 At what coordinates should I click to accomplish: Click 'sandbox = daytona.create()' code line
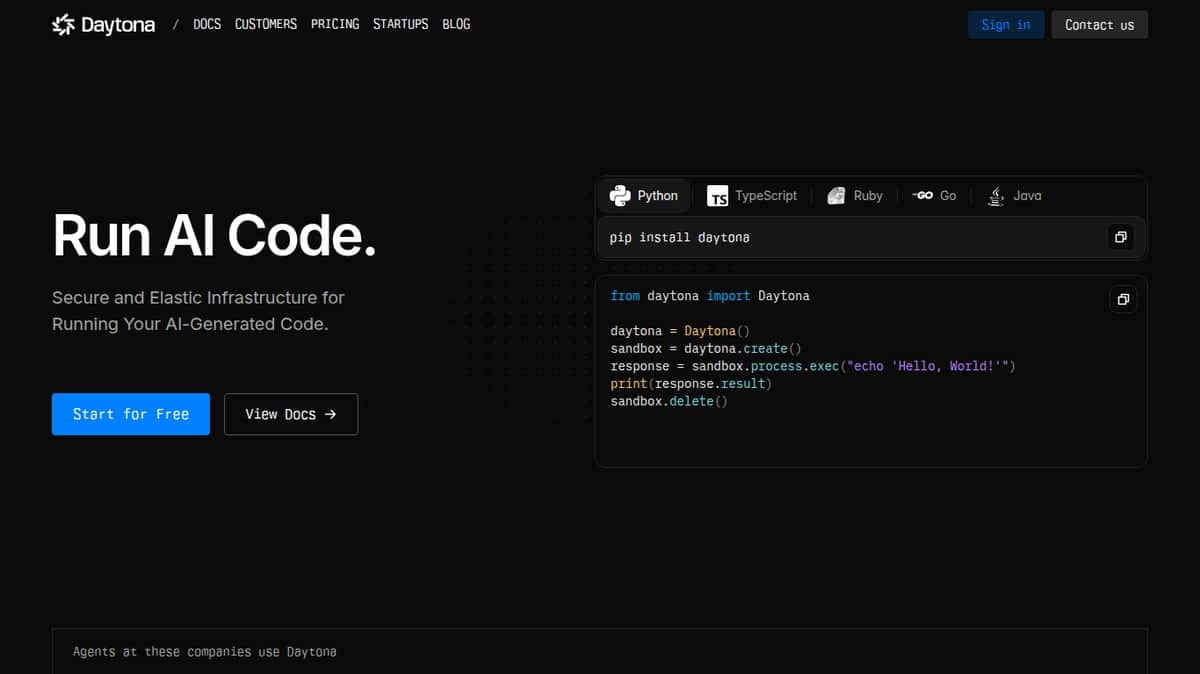tap(706, 348)
